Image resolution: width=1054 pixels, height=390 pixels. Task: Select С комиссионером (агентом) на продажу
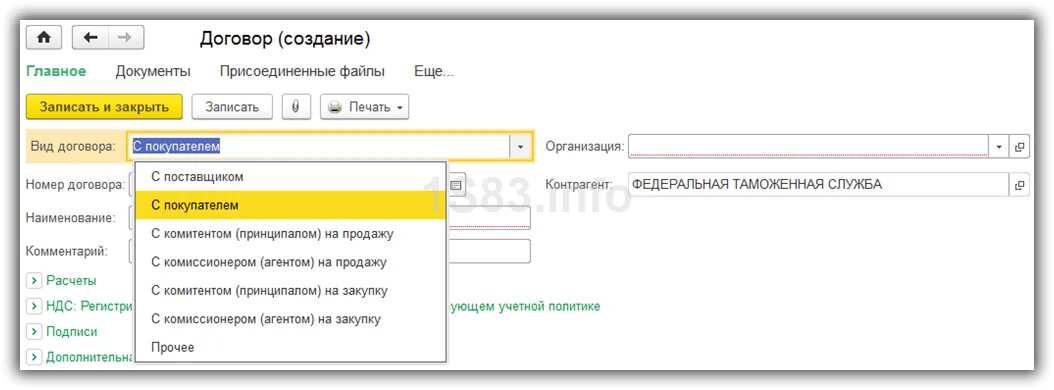(x=290, y=262)
